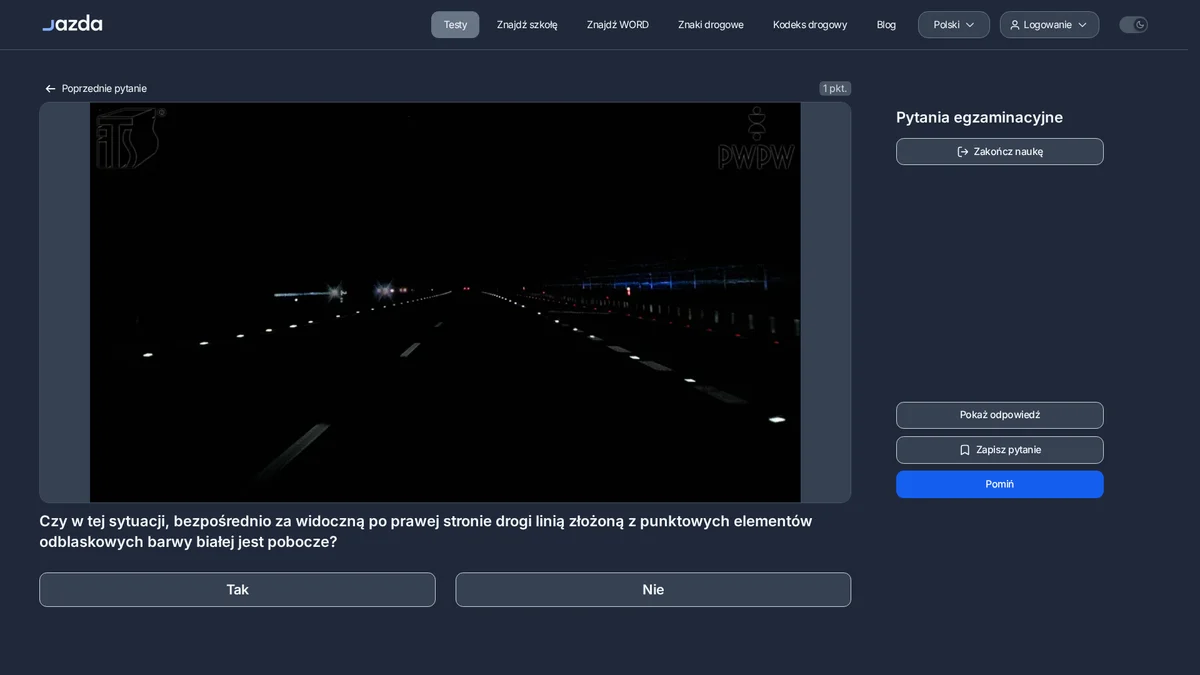Open Kodeks drogowy
This screenshot has width=1200, height=675.
point(810,25)
